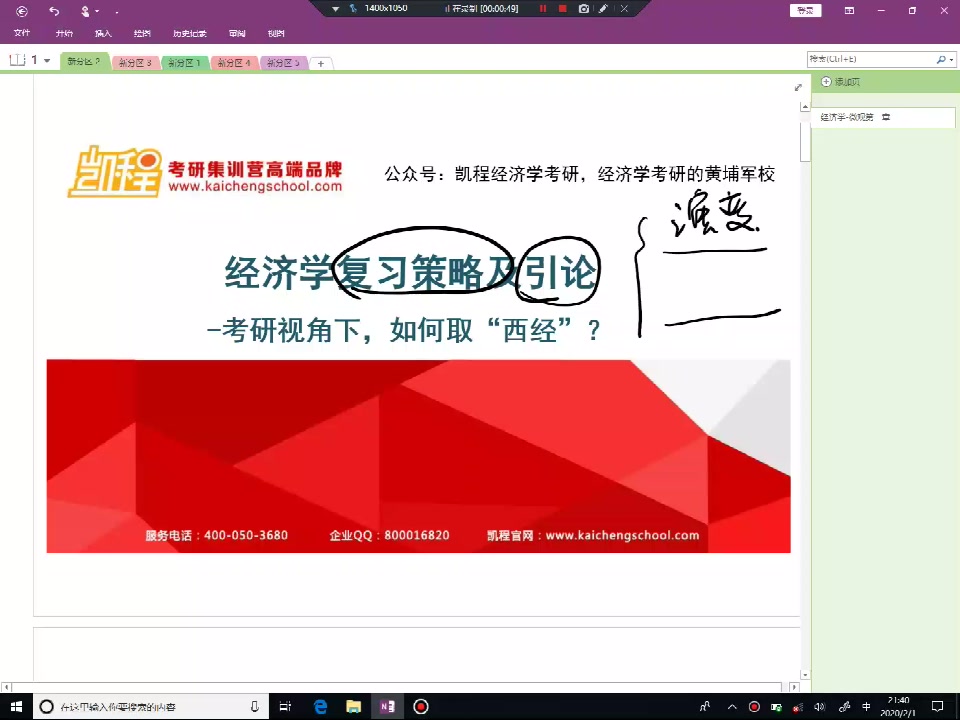Click the + to create a new section
Viewport: 960px width, 720px height.
pos(320,62)
